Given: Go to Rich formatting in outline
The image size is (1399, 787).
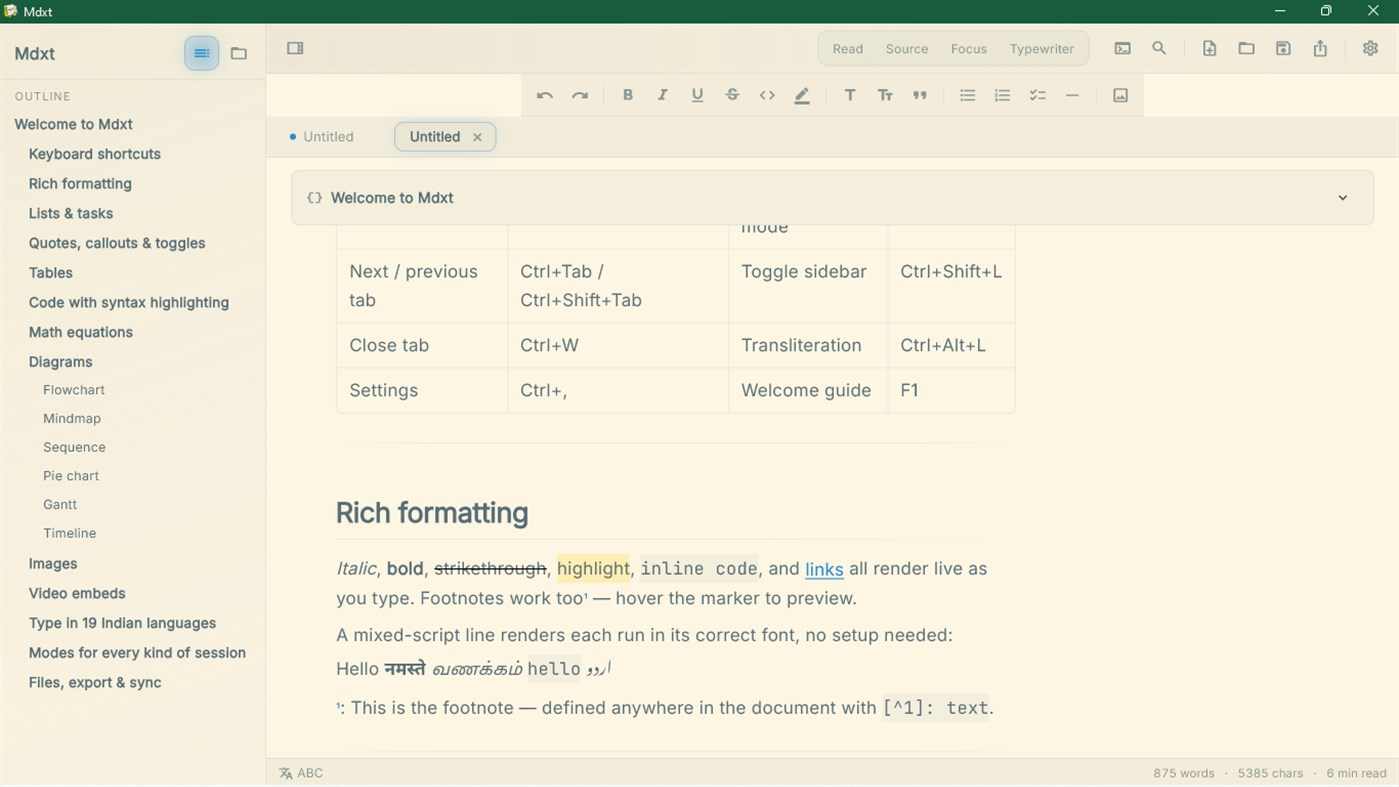Looking at the screenshot, I should point(80,184).
